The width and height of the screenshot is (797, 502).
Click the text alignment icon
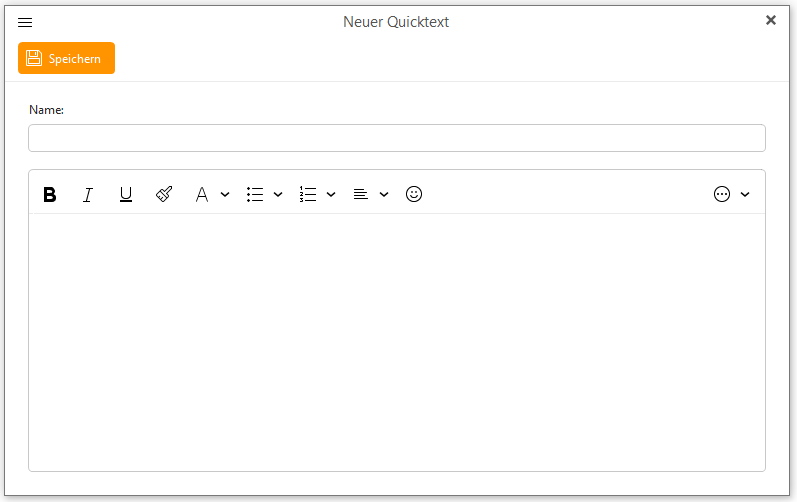361,195
